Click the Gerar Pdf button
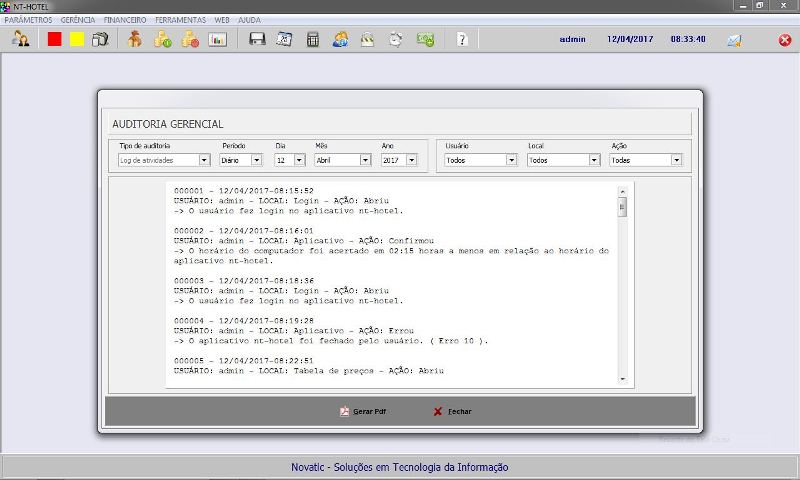Viewport: 800px width, 480px height. 363,411
